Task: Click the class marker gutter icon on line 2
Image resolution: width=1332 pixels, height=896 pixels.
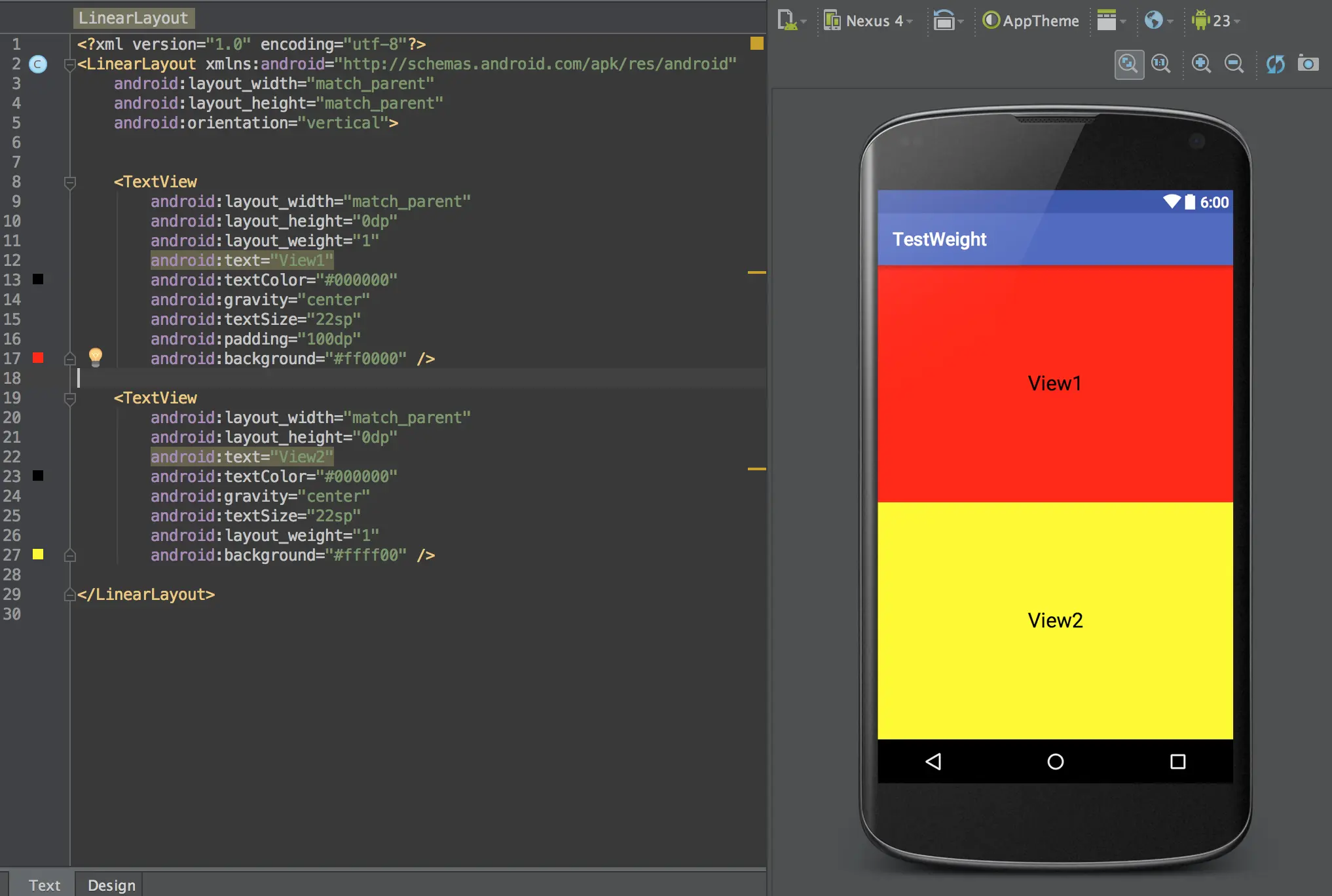Action: click(x=38, y=64)
